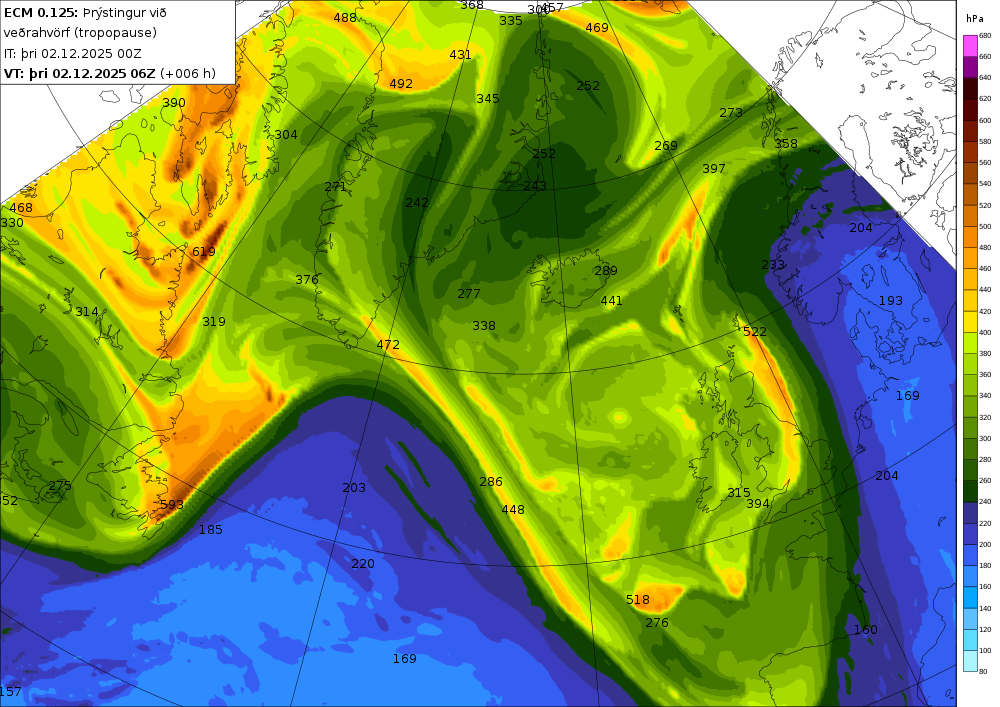Click the "220" pressure value on the map
The image size is (1000, 707).
tap(363, 564)
